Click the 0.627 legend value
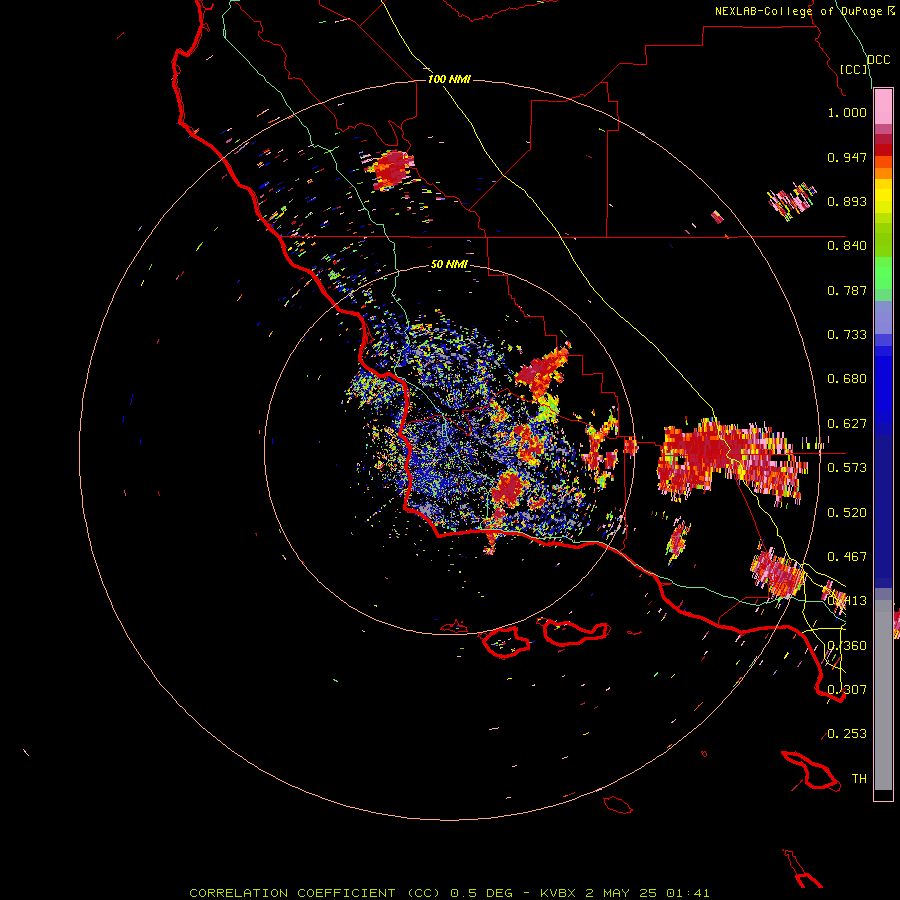Screen dimensions: 900x900 click(x=847, y=424)
